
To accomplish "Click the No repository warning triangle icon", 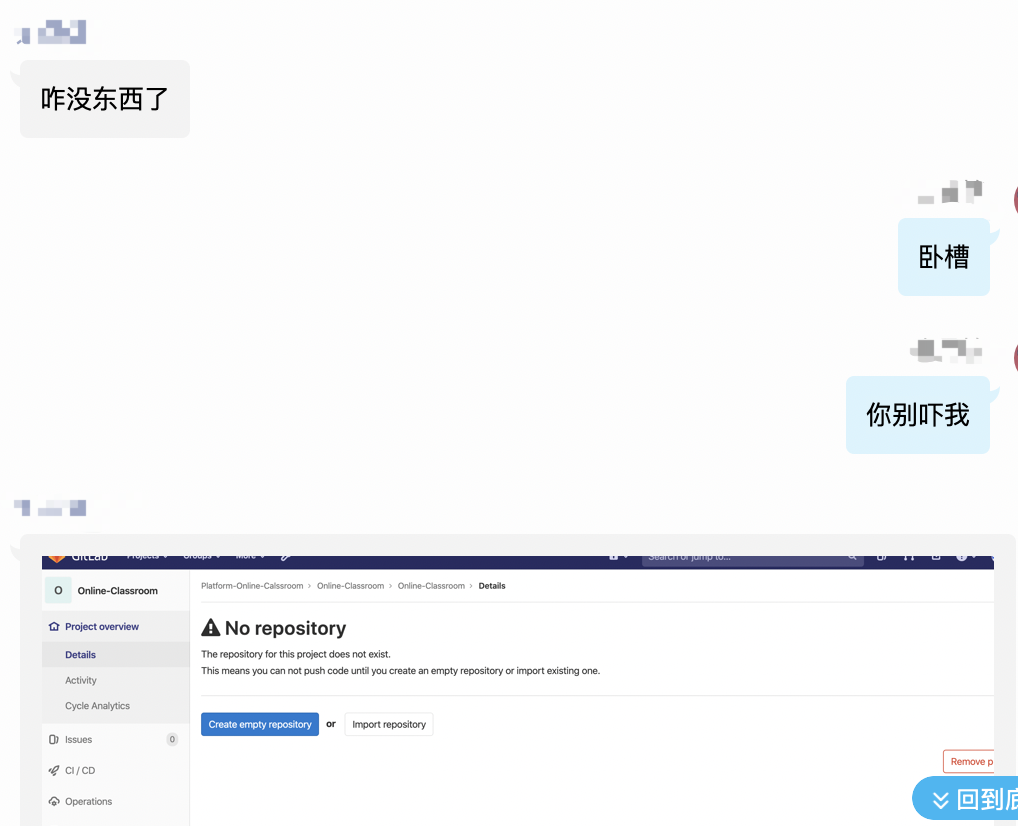I will click(210, 627).
